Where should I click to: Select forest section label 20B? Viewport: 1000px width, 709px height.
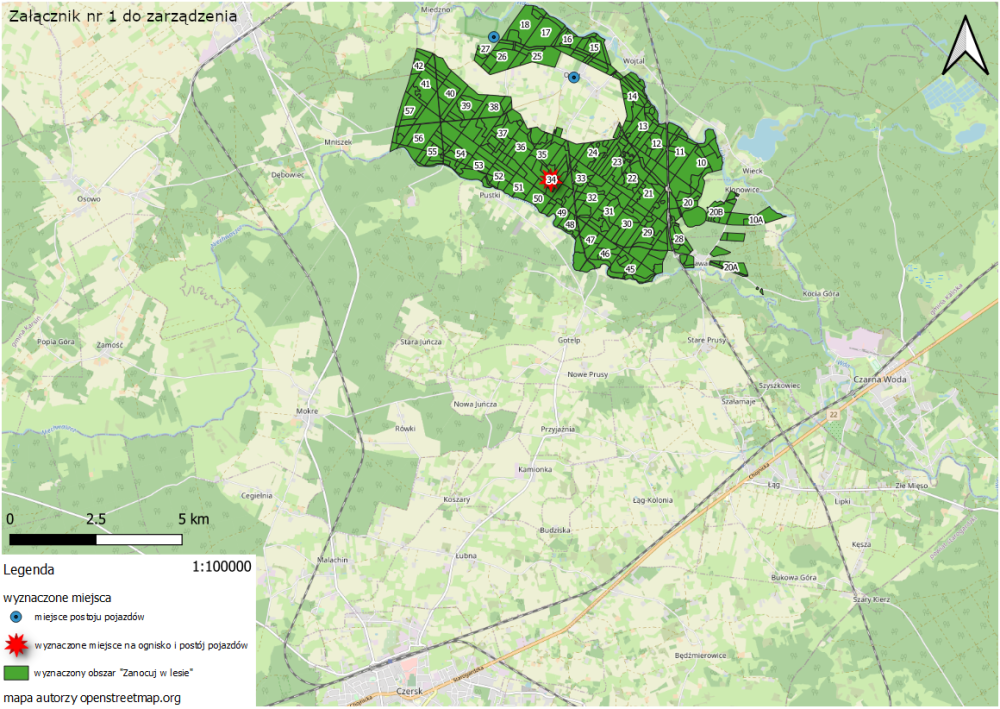coord(715,213)
